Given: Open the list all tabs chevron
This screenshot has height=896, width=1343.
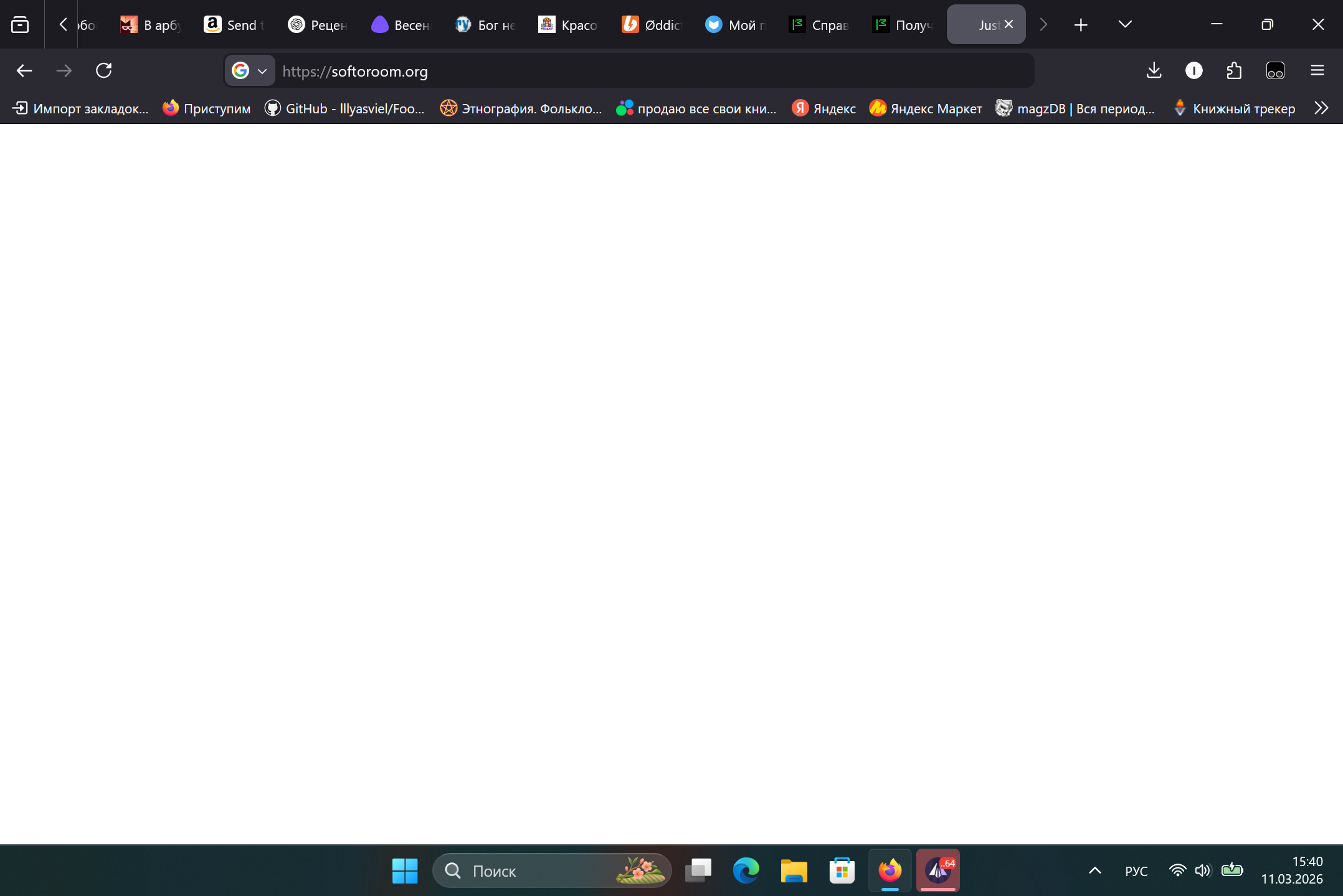Looking at the screenshot, I should coord(1125,24).
